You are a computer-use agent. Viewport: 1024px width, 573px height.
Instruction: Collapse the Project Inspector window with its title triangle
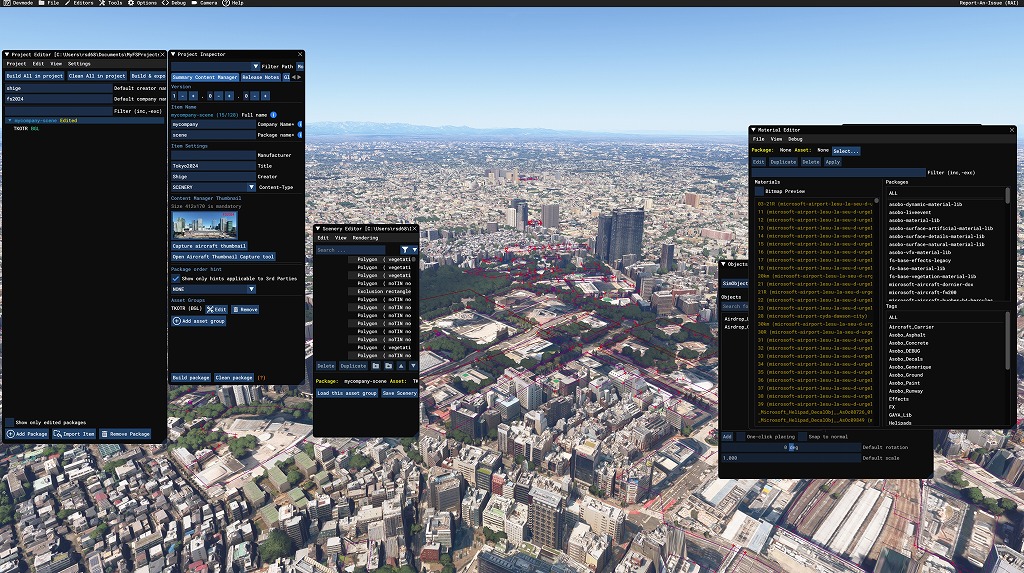(173, 55)
